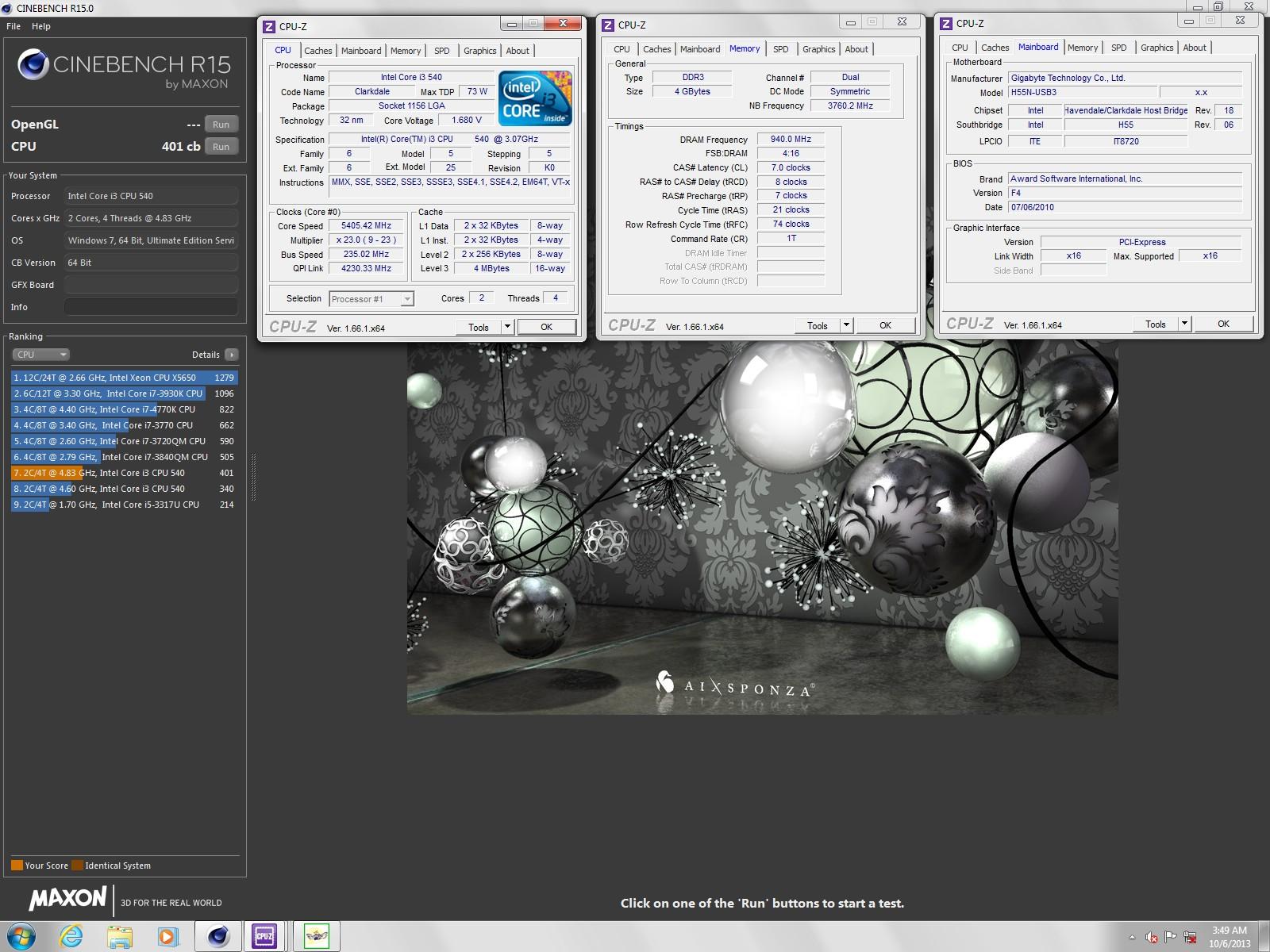Image resolution: width=1270 pixels, height=952 pixels.
Task: Select the Core i7-3930K ranking row
Action: point(124,393)
